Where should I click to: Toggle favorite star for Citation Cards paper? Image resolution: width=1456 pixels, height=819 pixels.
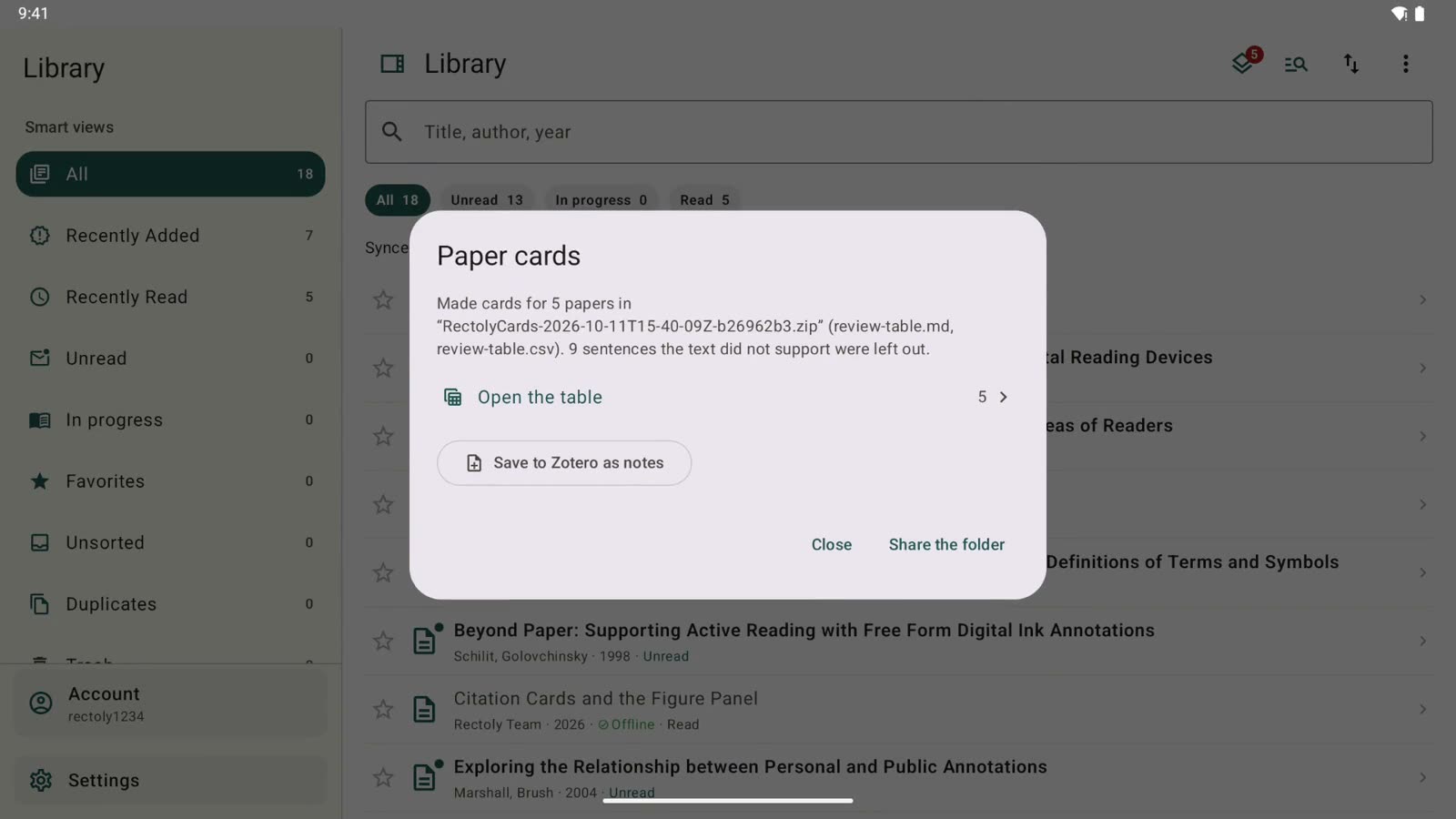pyautogui.click(x=383, y=709)
